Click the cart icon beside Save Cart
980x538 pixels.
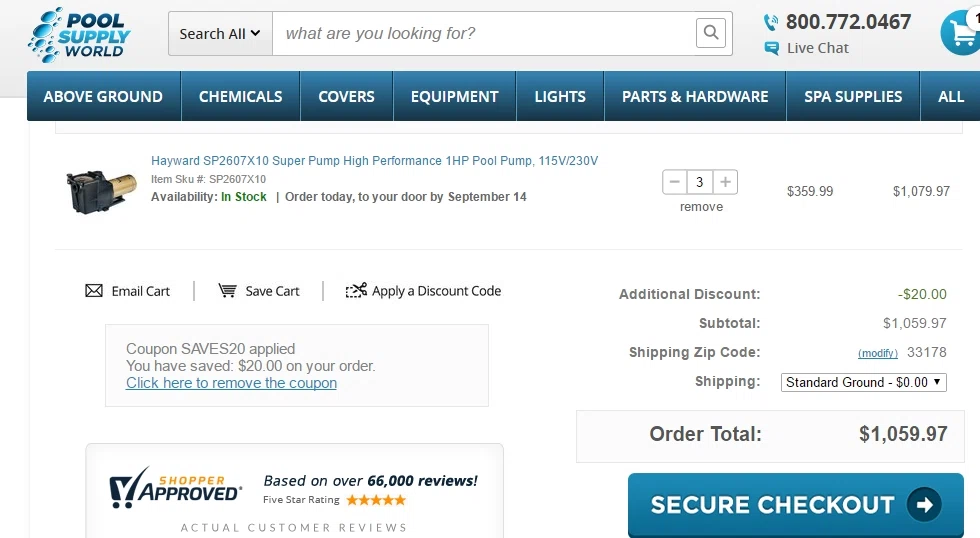click(227, 291)
